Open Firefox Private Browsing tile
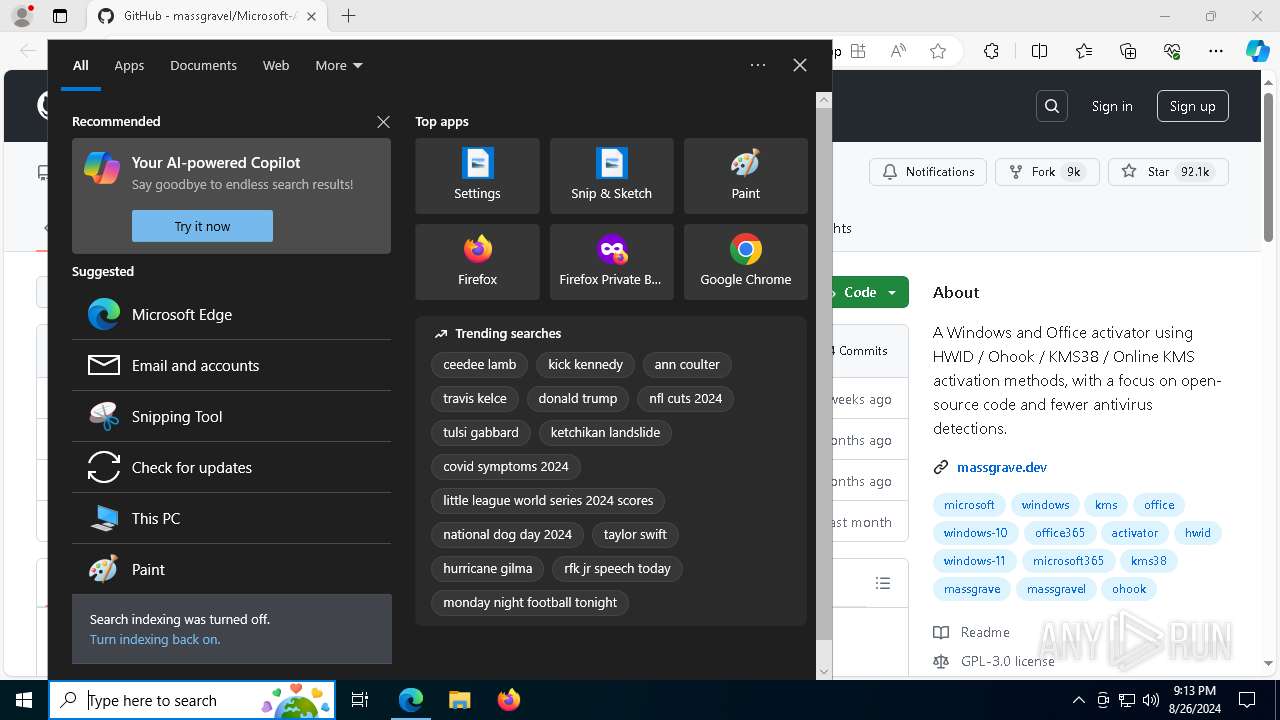 pyautogui.click(x=611, y=262)
